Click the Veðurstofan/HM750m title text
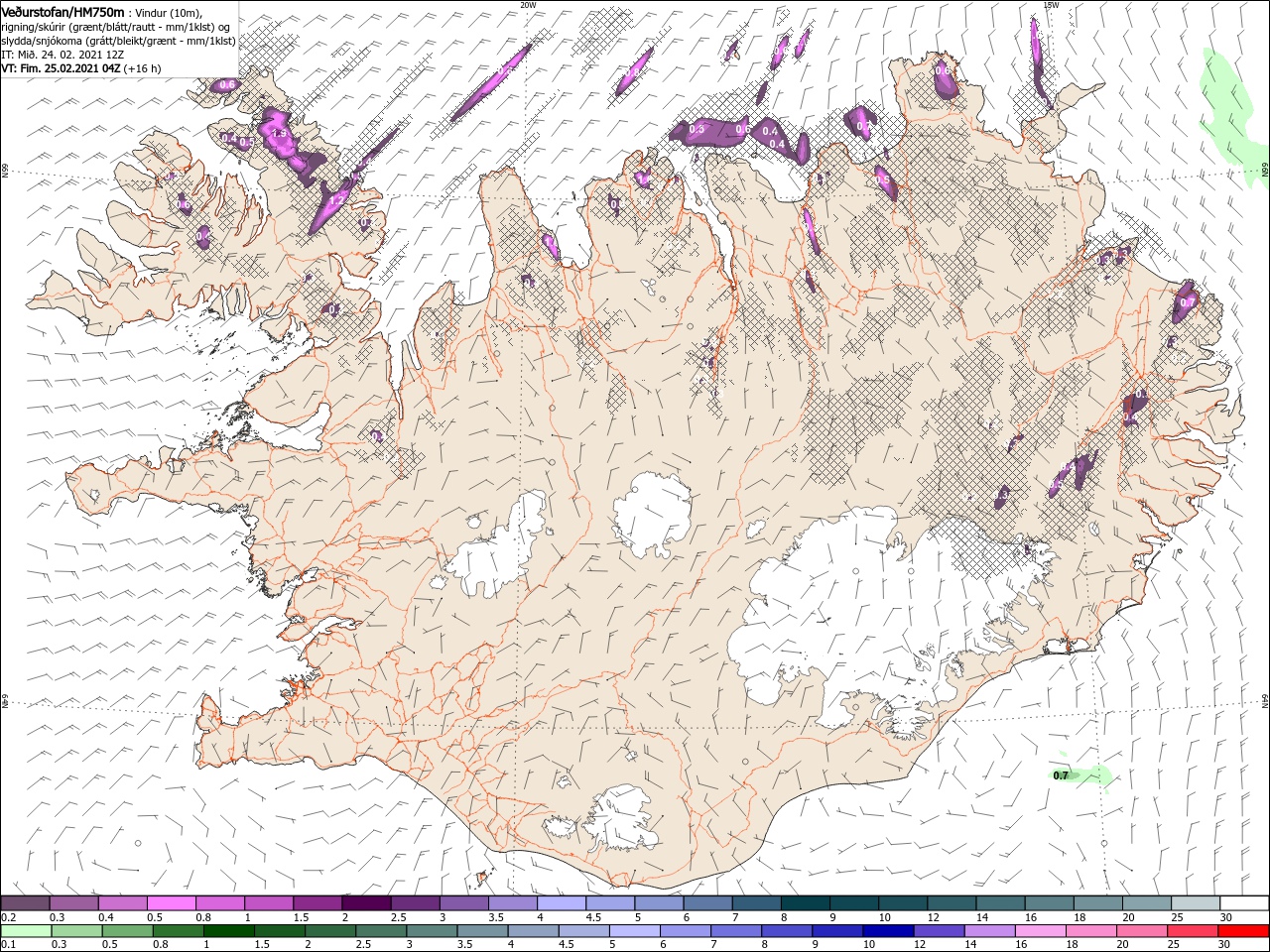 tap(63, 11)
